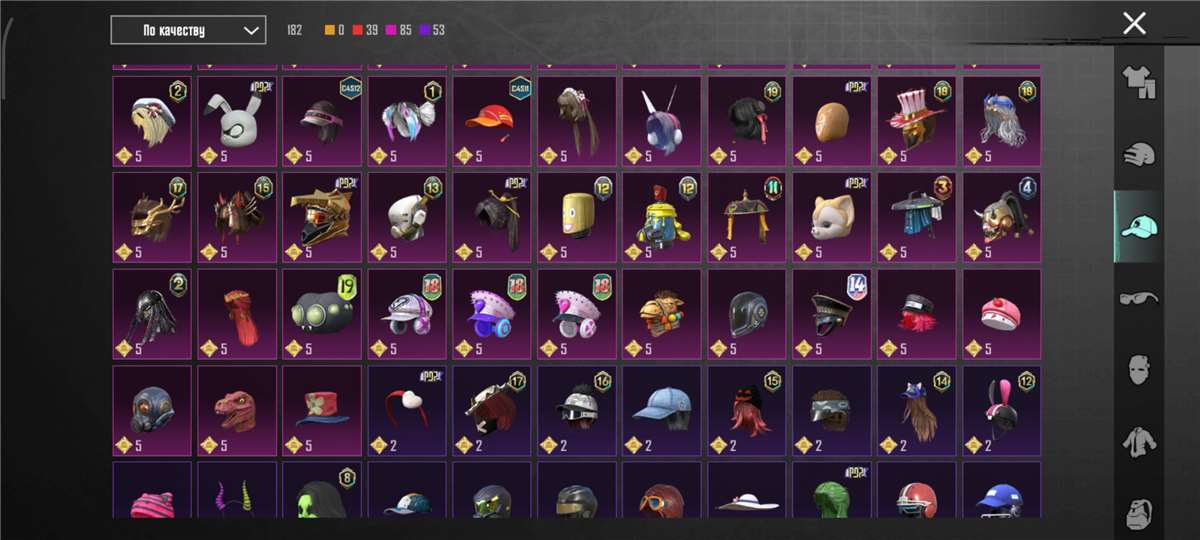1200x540 pixels.
Task: Select the orange cat head mask
Action: tap(832, 217)
